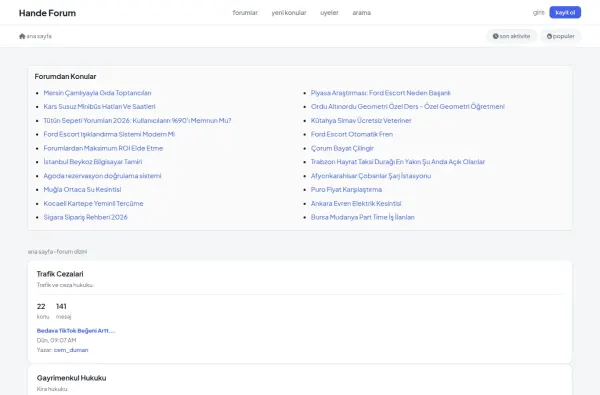Open Ford Escort Işıklandırma Sistemi Modern Mi
Viewport: 600px width, 395px height.
[109, 134]
